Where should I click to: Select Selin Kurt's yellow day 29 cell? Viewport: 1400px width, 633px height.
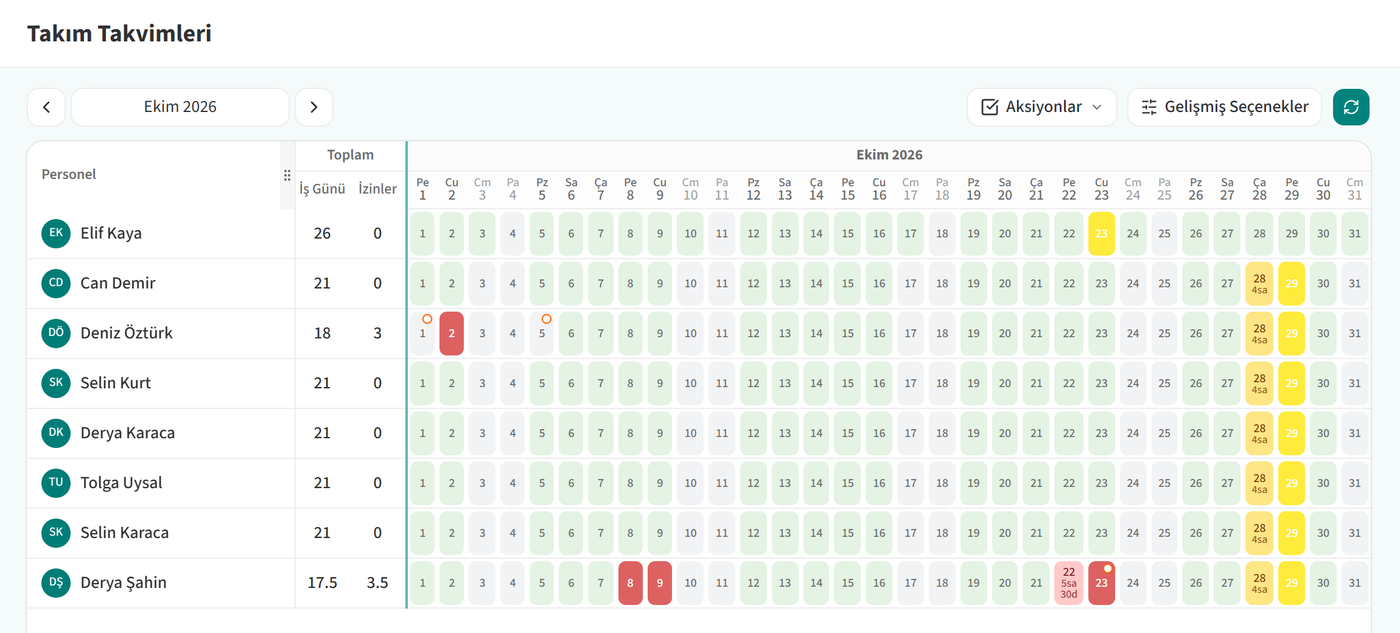(1292, 383)
